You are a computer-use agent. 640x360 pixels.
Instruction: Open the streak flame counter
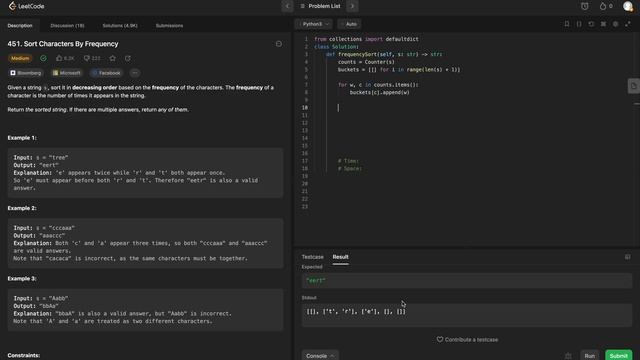pos(606,6)
